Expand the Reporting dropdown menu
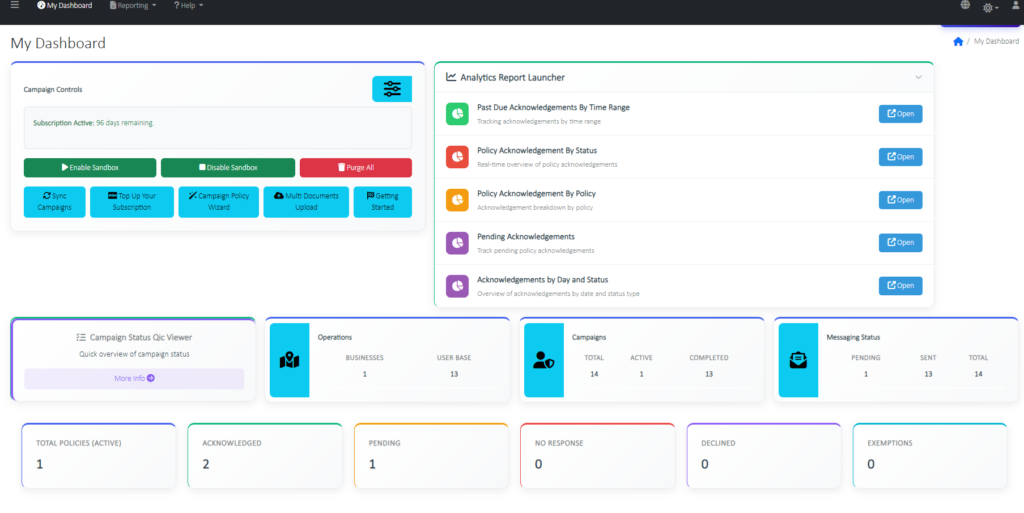The height and width of the screenshot is (513, 1024). coord(133,6)
